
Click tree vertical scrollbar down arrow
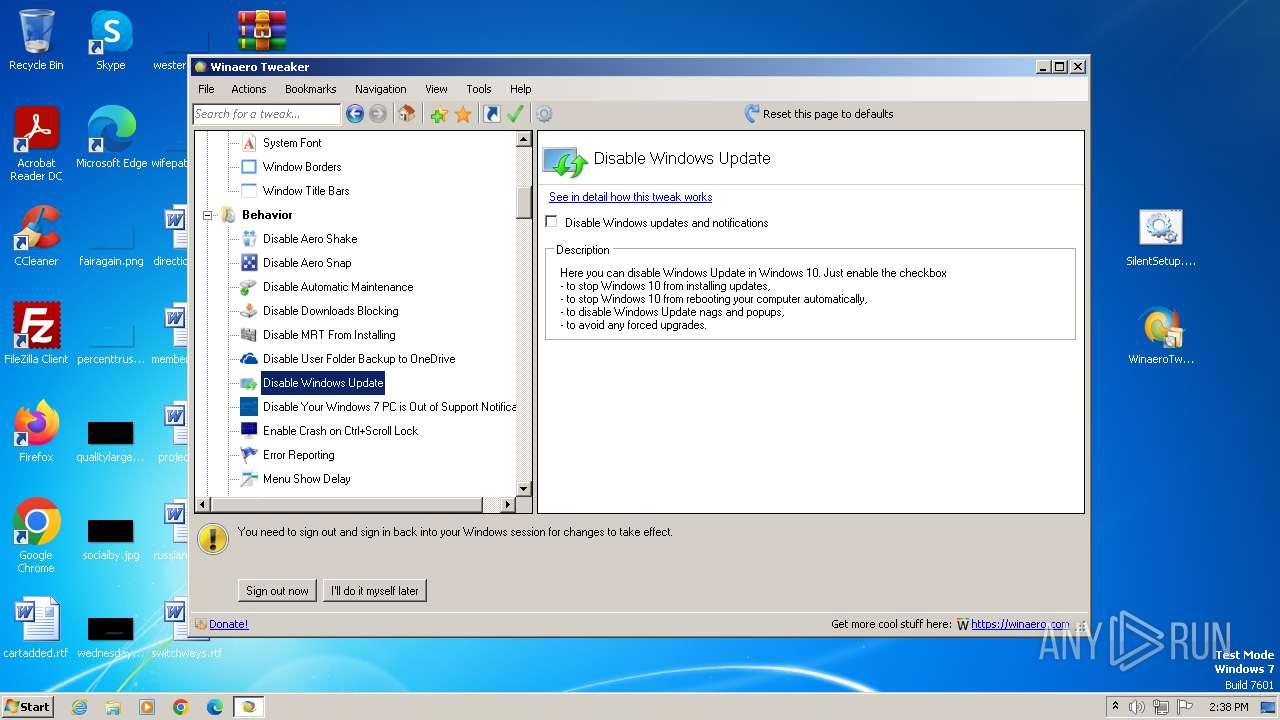[523, 488]
